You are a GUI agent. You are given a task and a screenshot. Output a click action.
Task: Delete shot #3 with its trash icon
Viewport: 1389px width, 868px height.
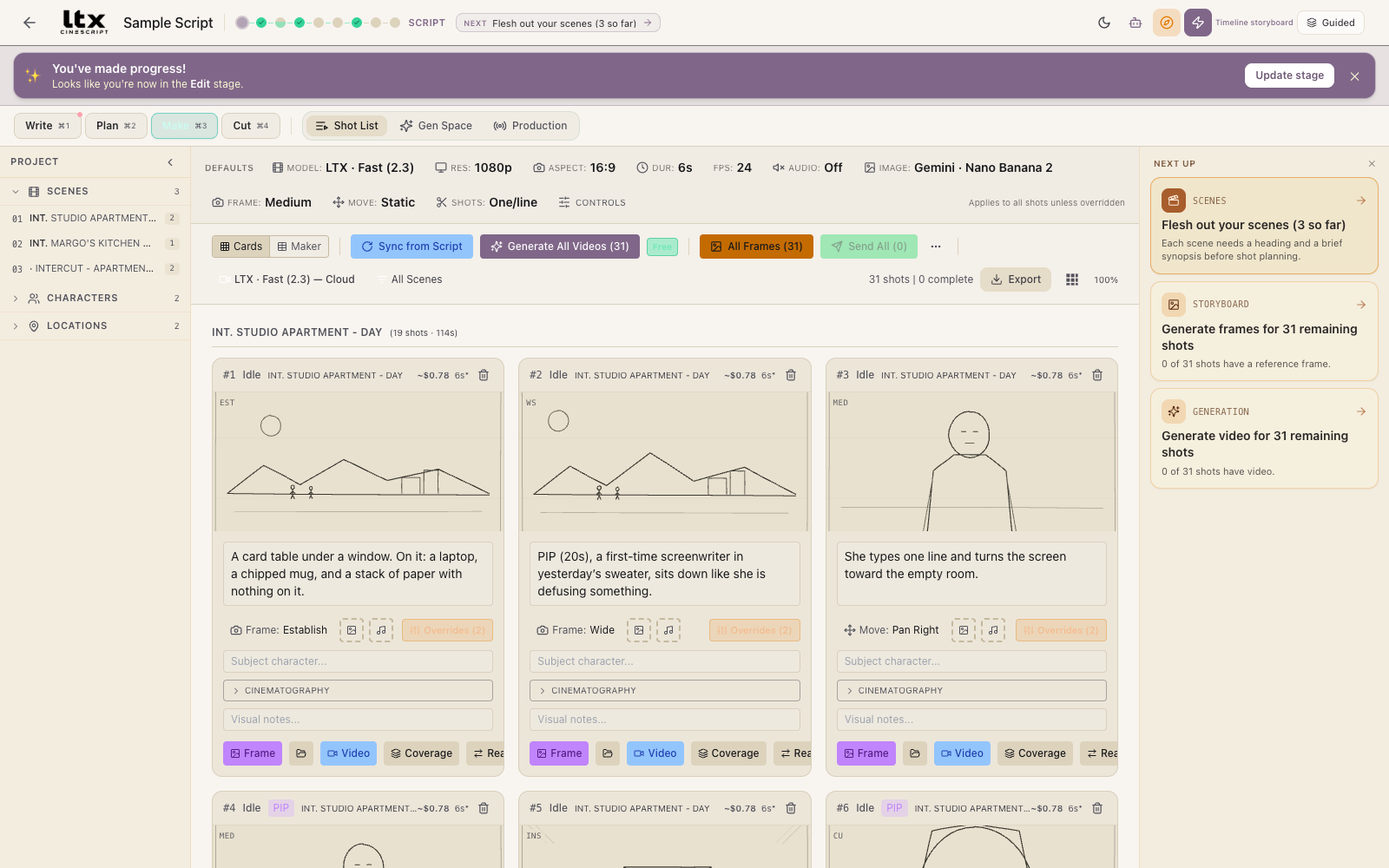1097,375
